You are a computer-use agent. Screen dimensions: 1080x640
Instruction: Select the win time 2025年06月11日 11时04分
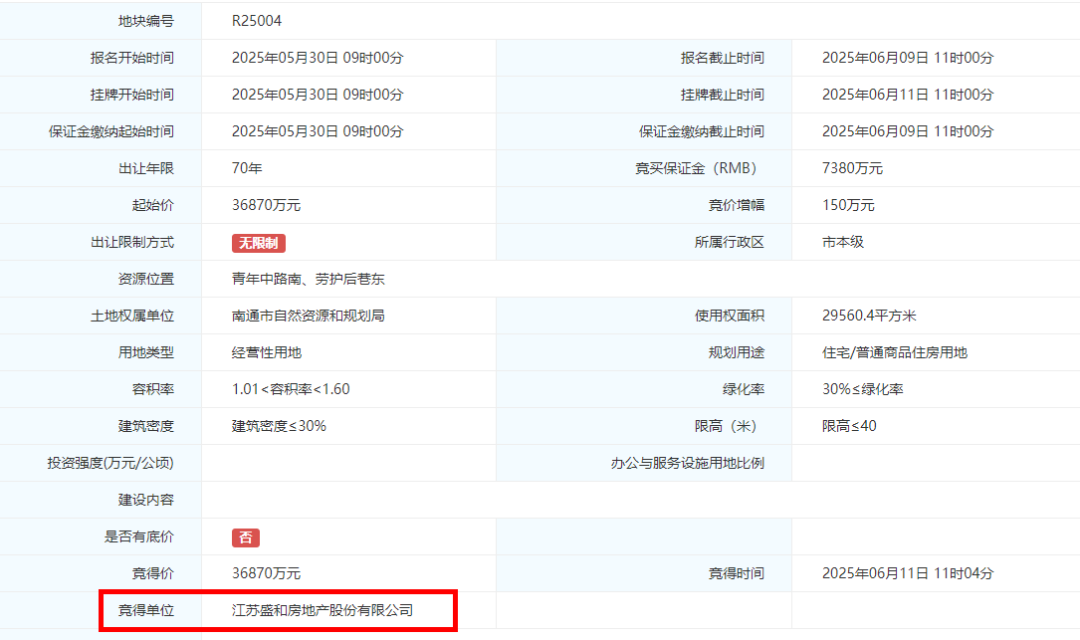click(908, 573)
